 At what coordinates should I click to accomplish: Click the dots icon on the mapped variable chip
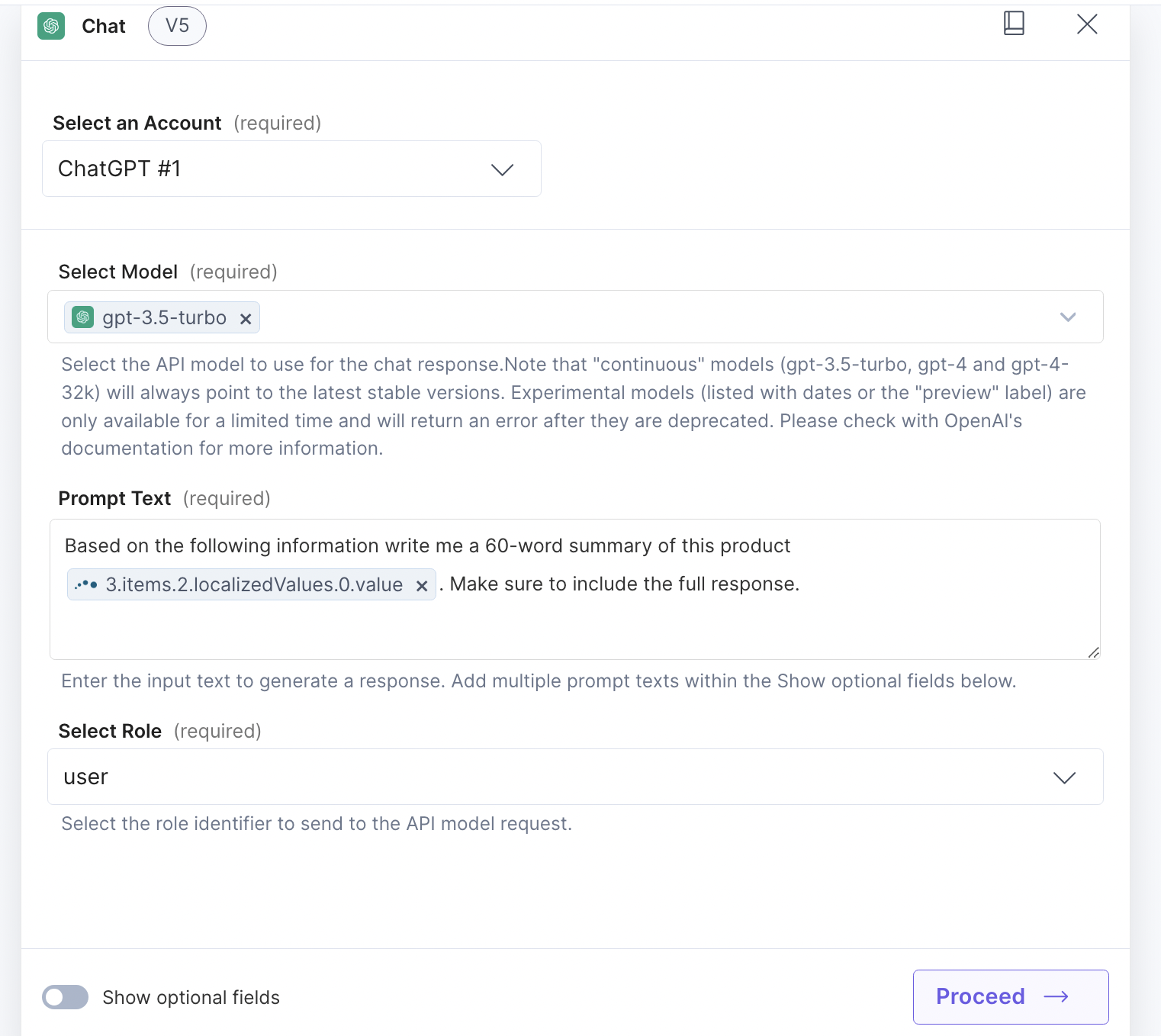86,584
